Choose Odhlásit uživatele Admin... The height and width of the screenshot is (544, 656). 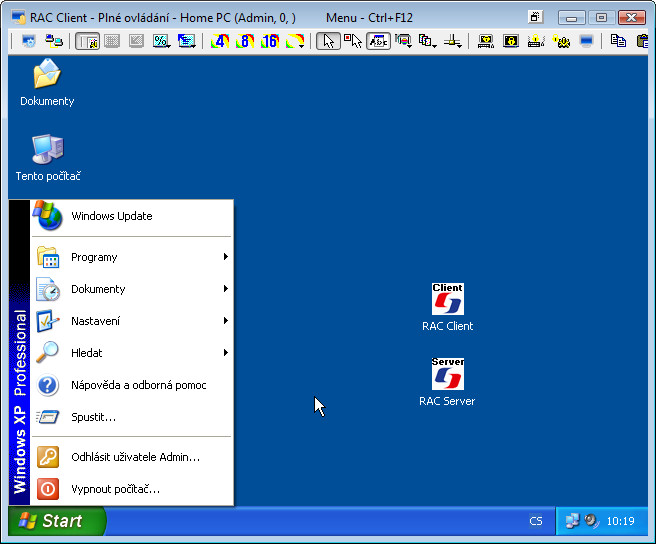coord(132,457)
